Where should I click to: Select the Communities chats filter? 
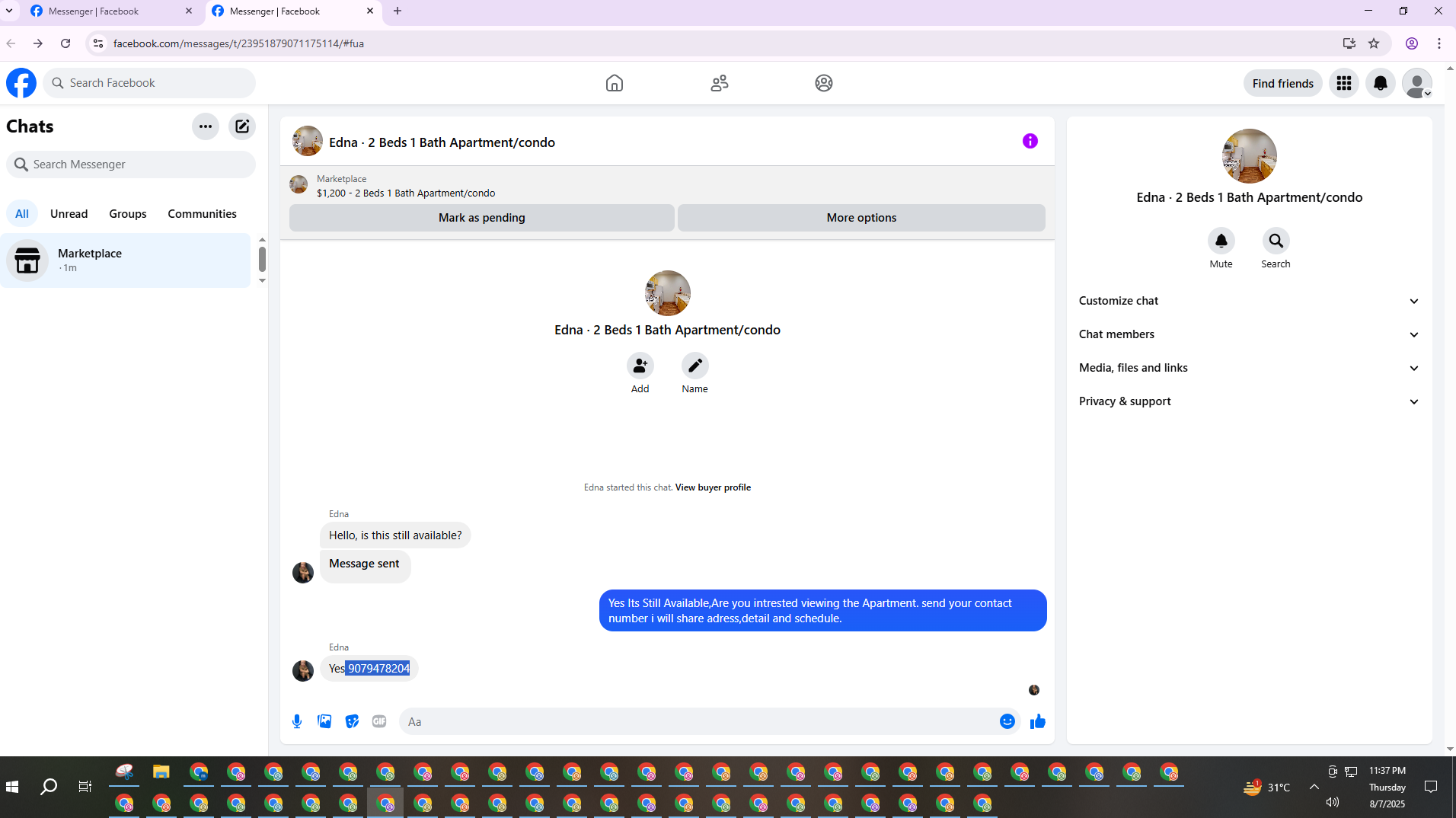pos(203,214)
